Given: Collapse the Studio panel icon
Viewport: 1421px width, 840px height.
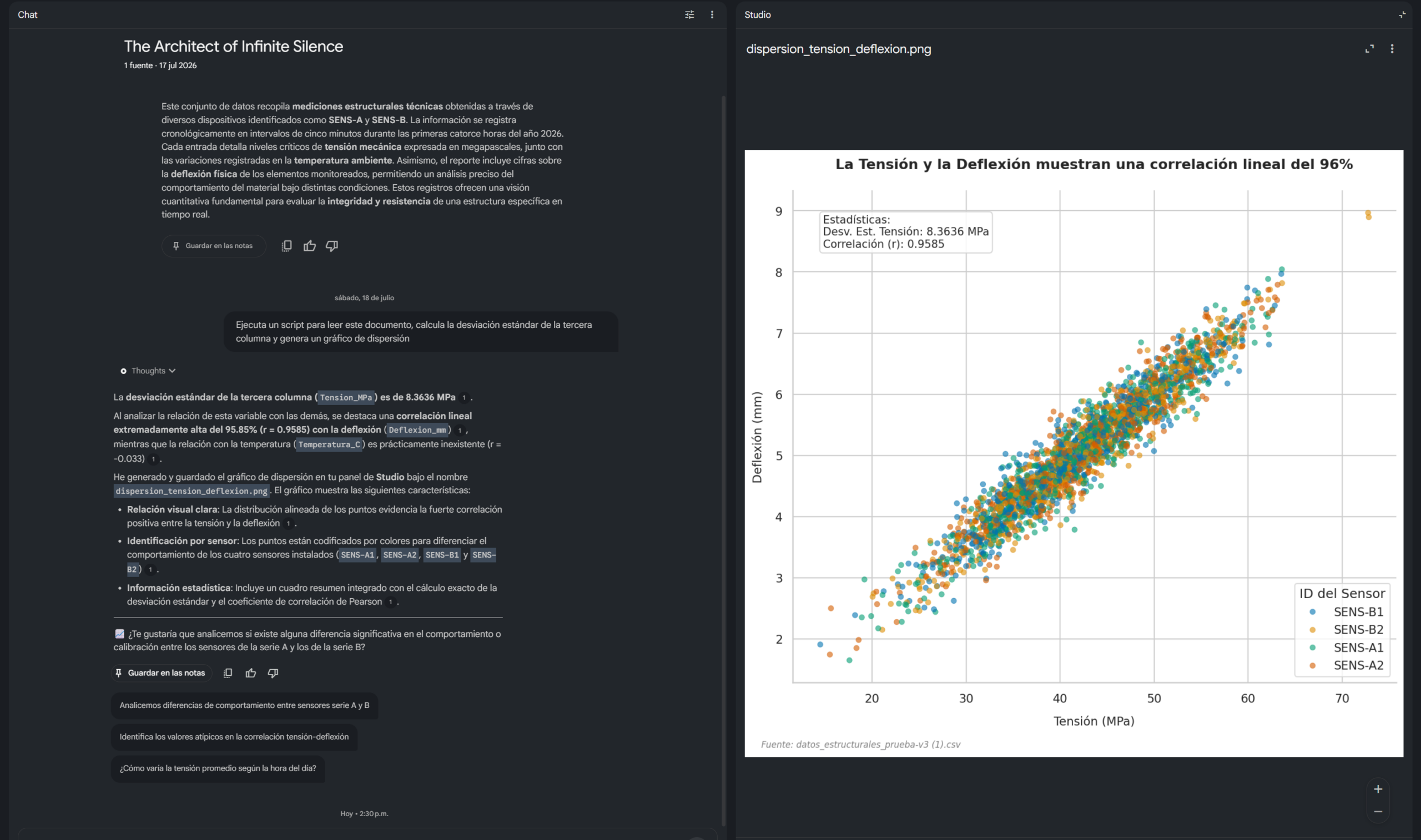Looking at the screenshot, I should coord(1402,15).
